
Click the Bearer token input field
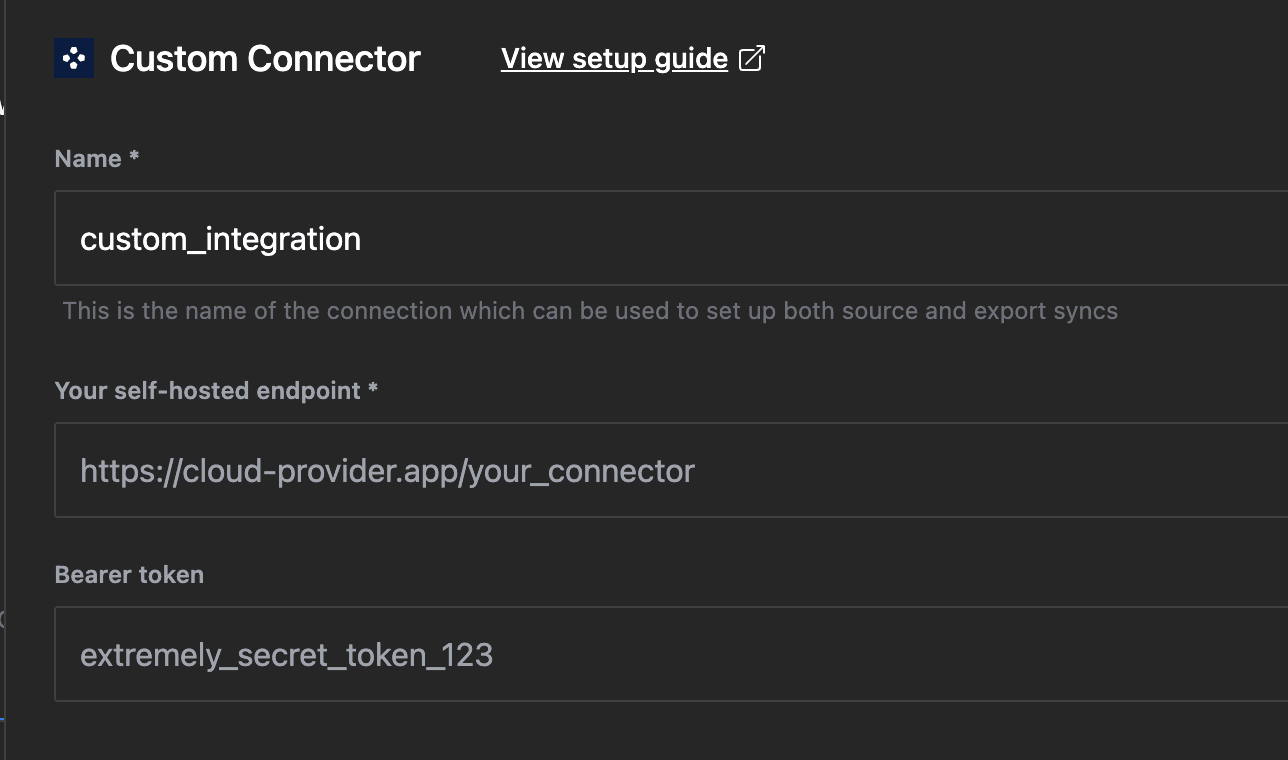pyautogui.click(x=671, y=654)
